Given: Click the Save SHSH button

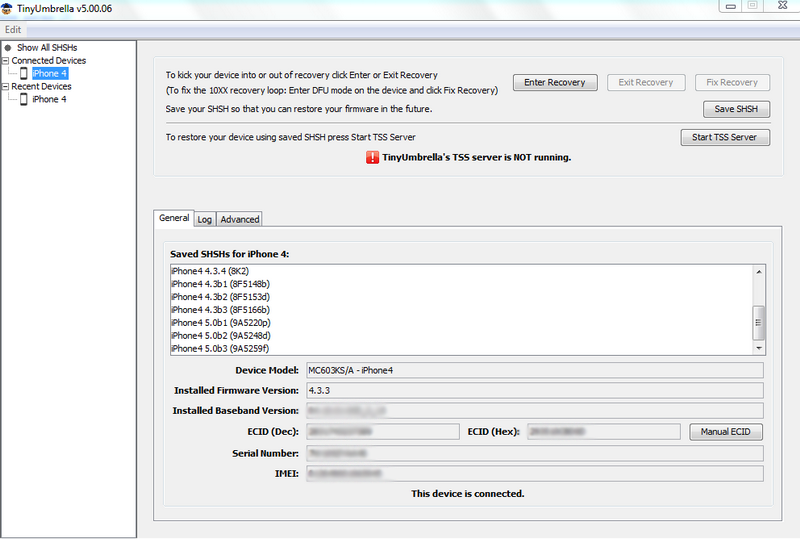Looking at the screenshot, I should click(736, 109).
